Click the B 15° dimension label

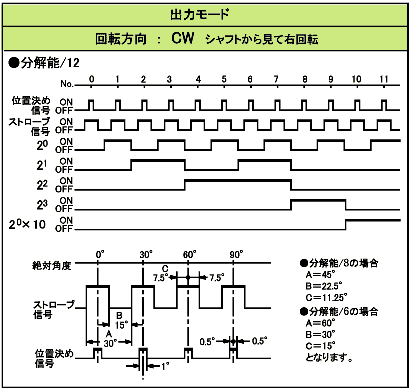(x=121, y=320)
